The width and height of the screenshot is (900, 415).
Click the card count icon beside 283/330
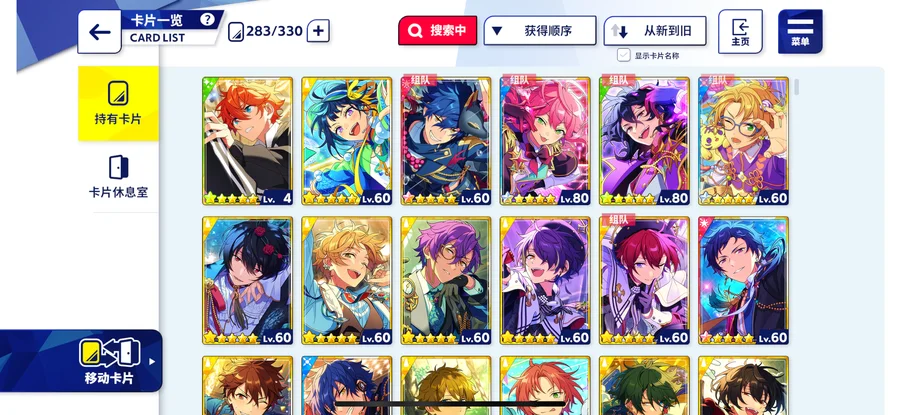tap(236, 32)
